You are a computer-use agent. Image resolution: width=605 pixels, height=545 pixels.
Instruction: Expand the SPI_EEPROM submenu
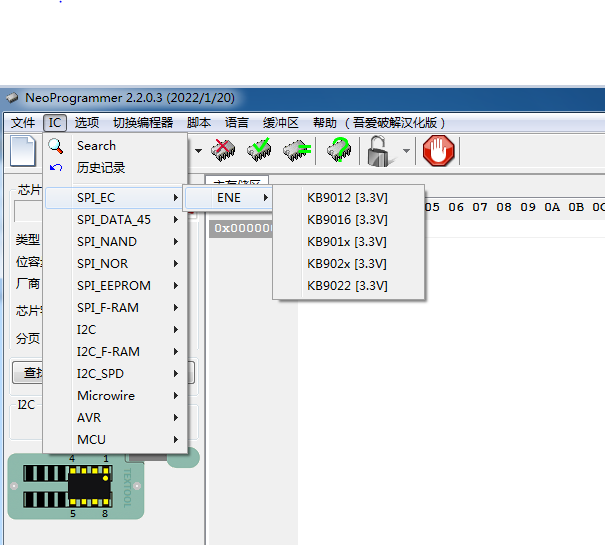113,286
